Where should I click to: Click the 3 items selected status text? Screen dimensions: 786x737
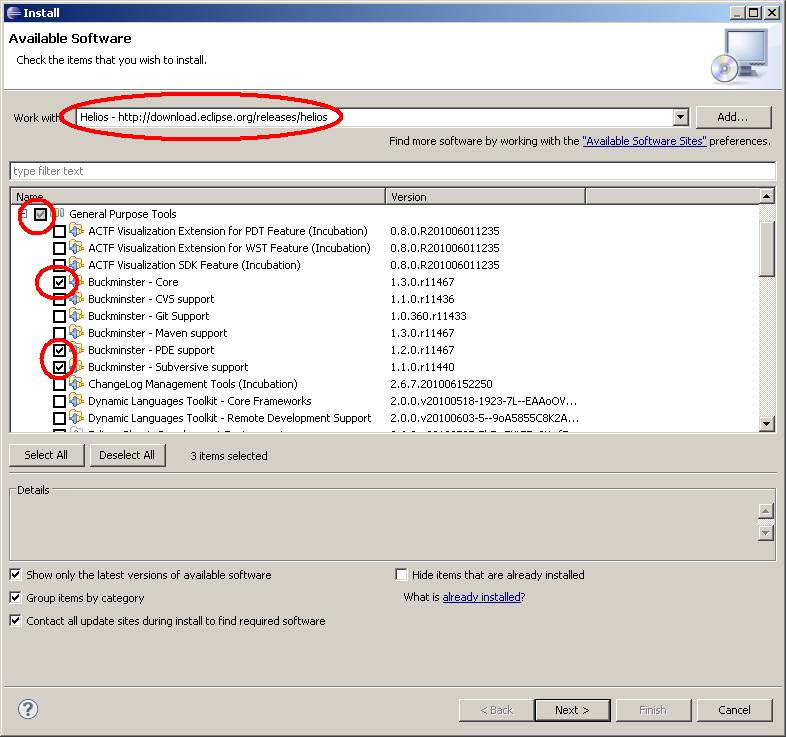(x=229, y=456)
